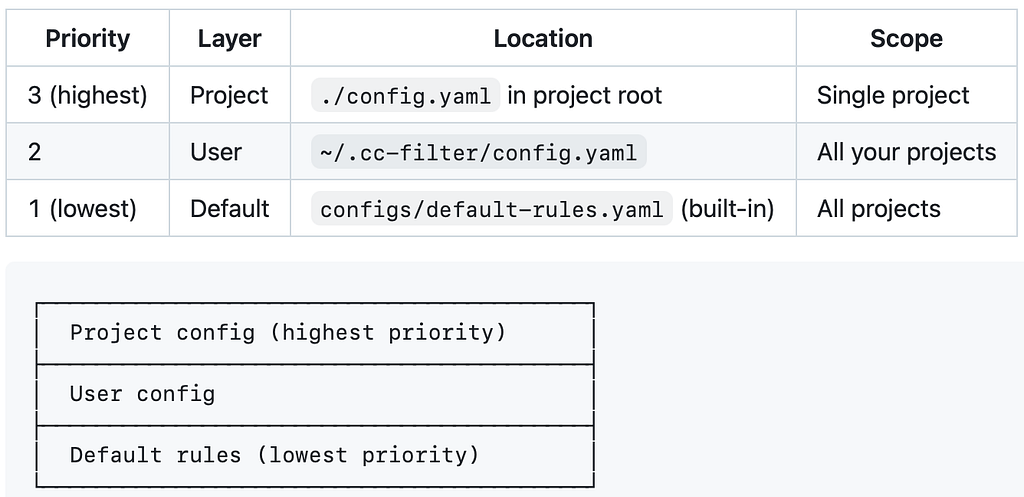Image resolution: width=1024 pixels, height=497 pixels.
Task: Click the Priority column header
Action: pos(88,38)
